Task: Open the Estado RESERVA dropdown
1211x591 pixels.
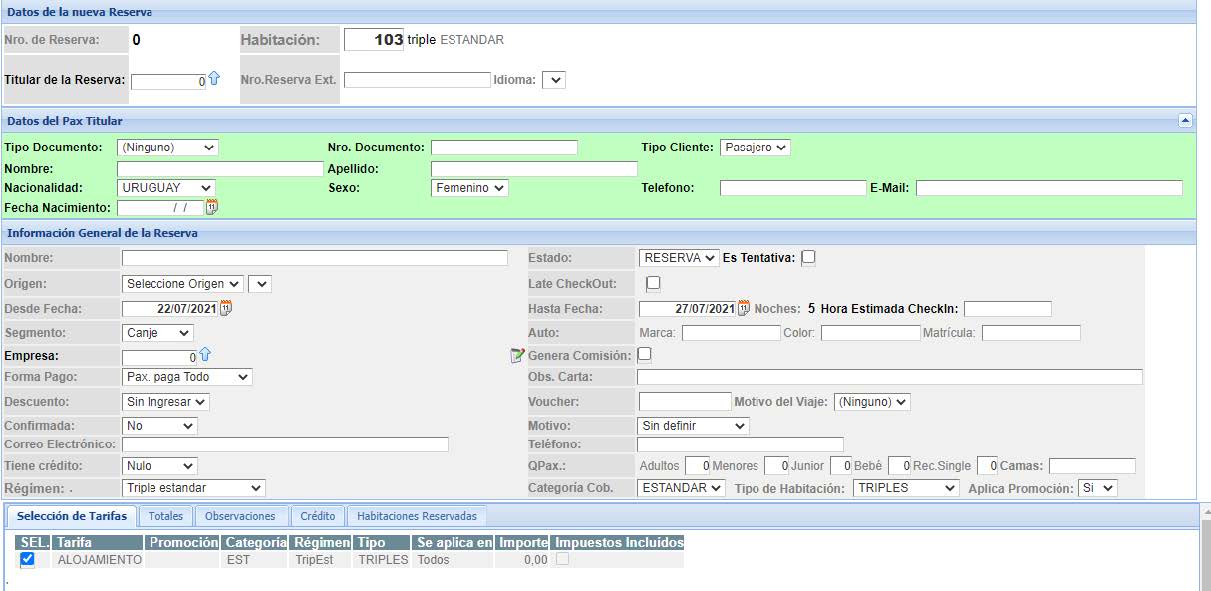Action: 679,258
